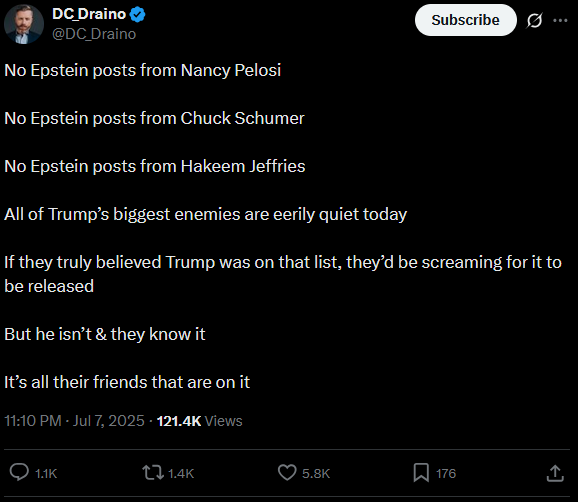The width and height of the screenshot is (578, 502).
Task: Open the share upload-arrow icon
Action: tap(555, 473)
